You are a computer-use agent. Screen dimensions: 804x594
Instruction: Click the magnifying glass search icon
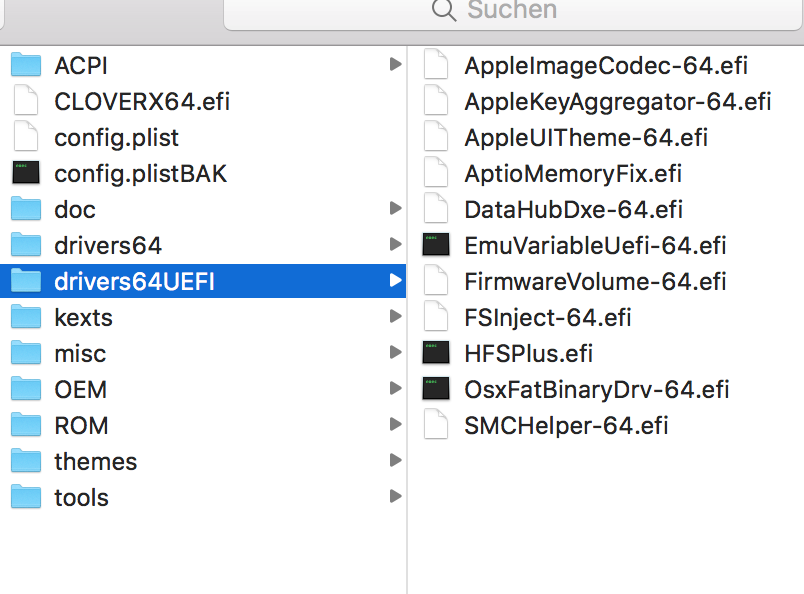pyautogui.click(x=443, y=11)
